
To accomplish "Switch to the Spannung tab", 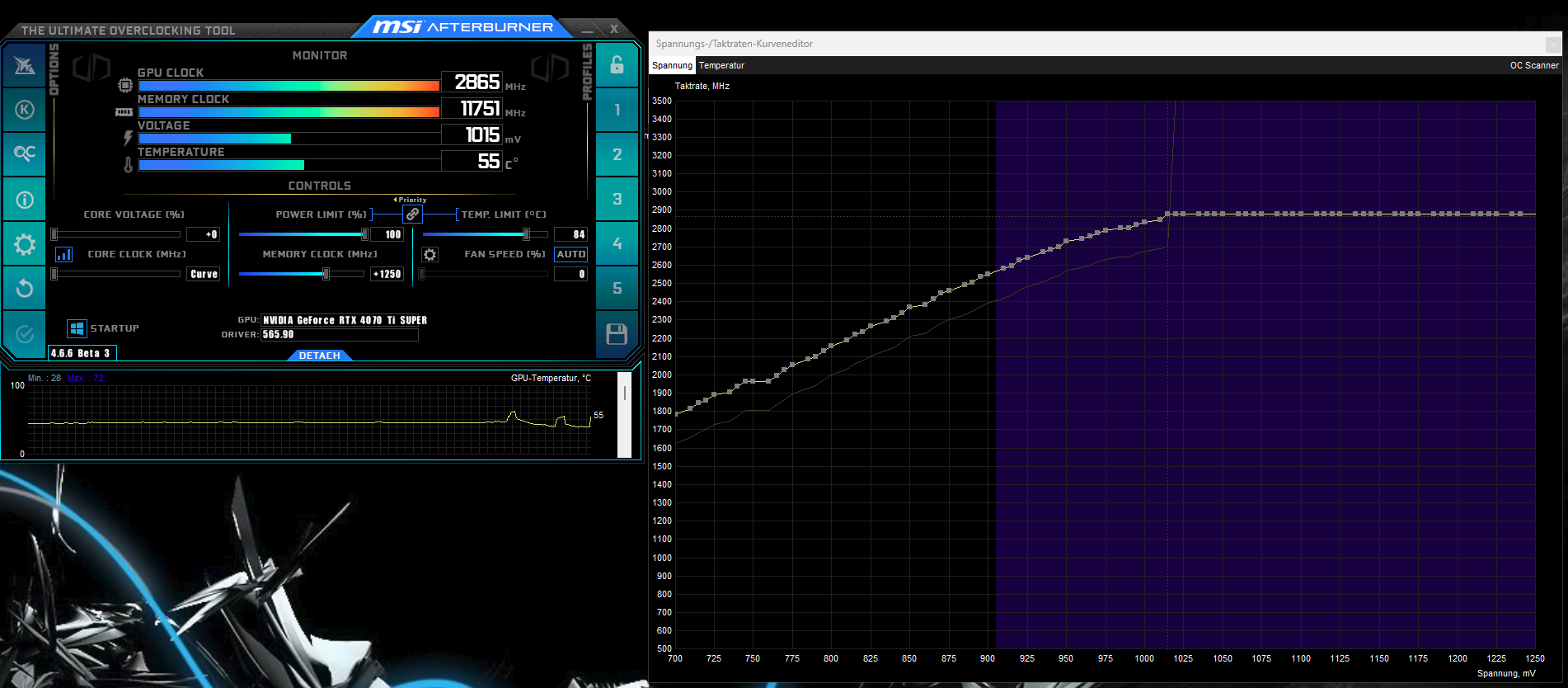I will [x=672, y=65].
